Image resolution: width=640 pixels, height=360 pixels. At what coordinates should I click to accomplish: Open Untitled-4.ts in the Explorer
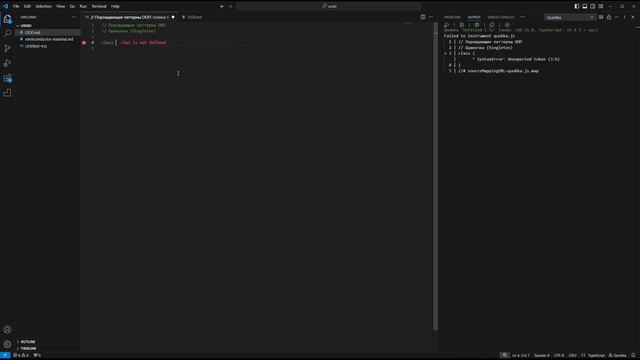(x=48, y=46)
